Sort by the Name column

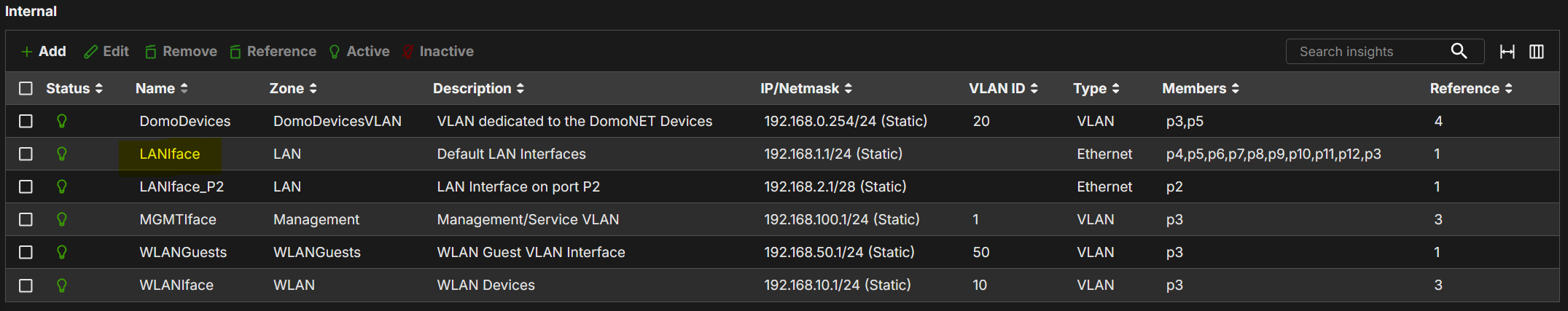pyautogui.click(x=162, y=88)
